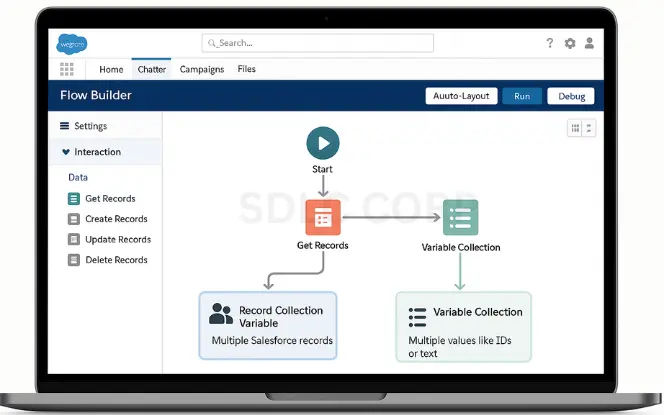Click the Variable Collection card title
The height and width of the screenshot is (415, 664).
[x=478, y=312]
